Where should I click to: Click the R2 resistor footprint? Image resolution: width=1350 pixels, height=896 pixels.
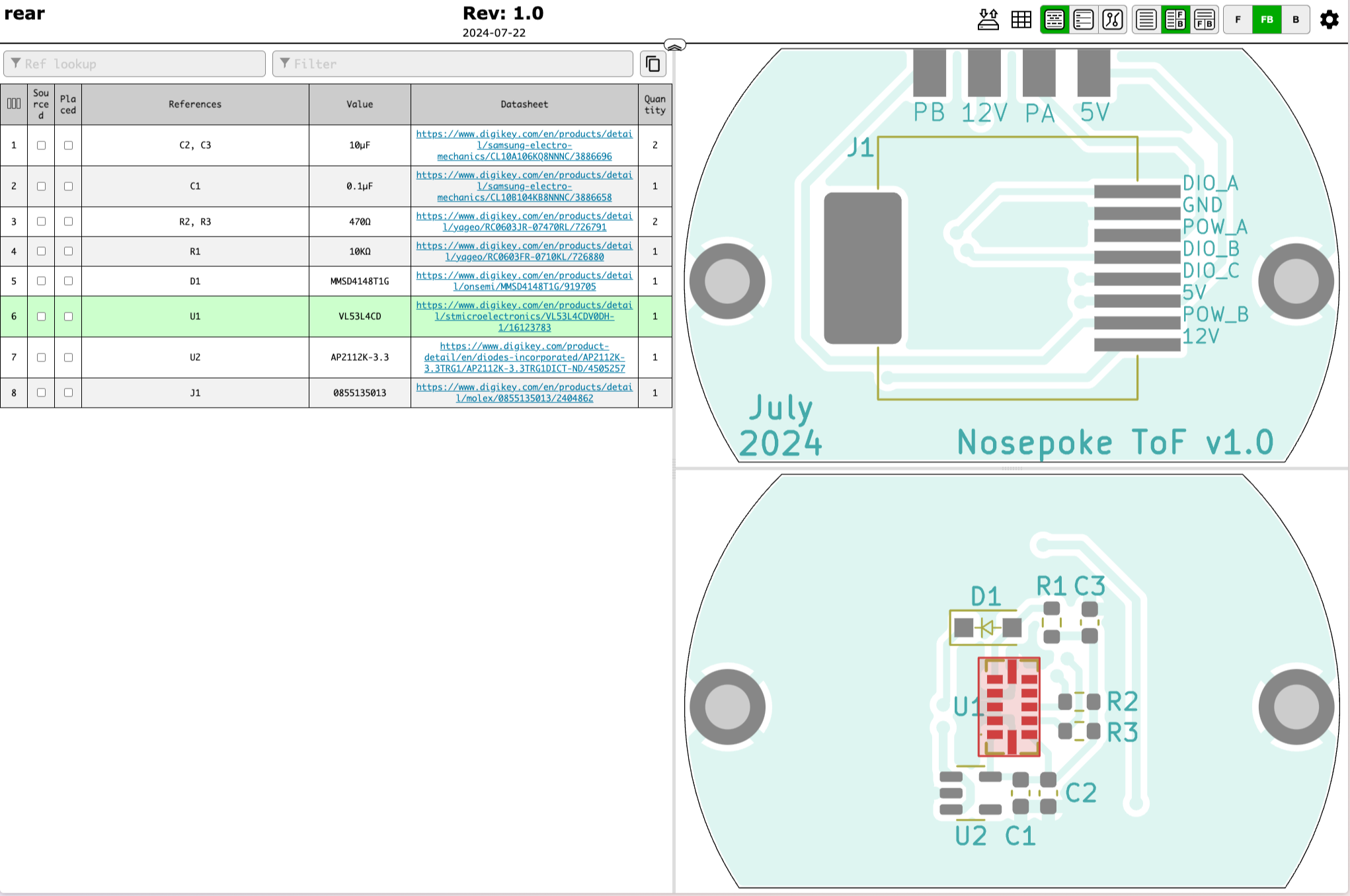click(1079, 702)
